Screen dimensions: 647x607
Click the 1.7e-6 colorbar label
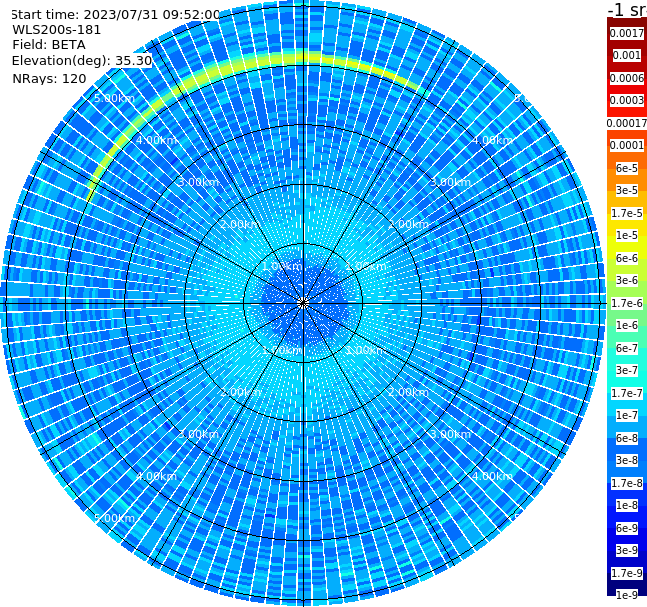tap(627, 303)
